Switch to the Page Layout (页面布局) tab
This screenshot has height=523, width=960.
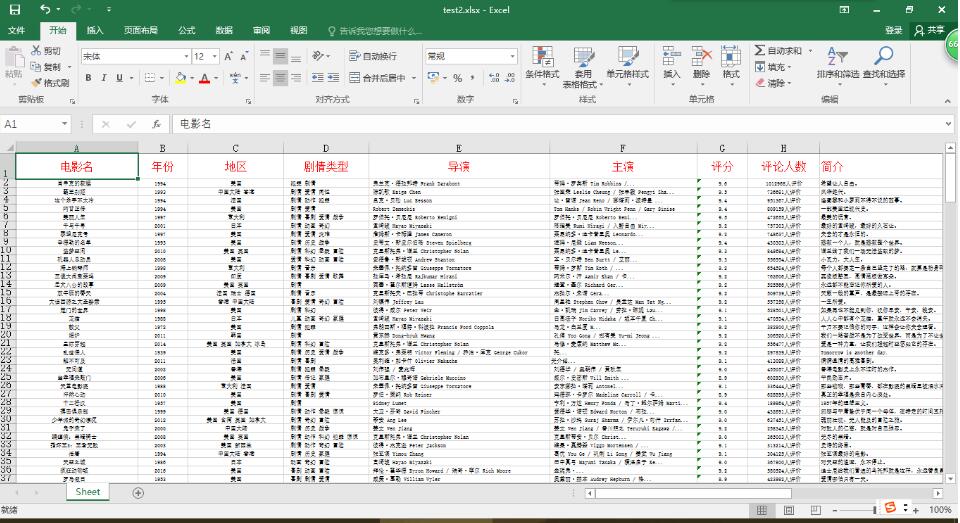141,31
